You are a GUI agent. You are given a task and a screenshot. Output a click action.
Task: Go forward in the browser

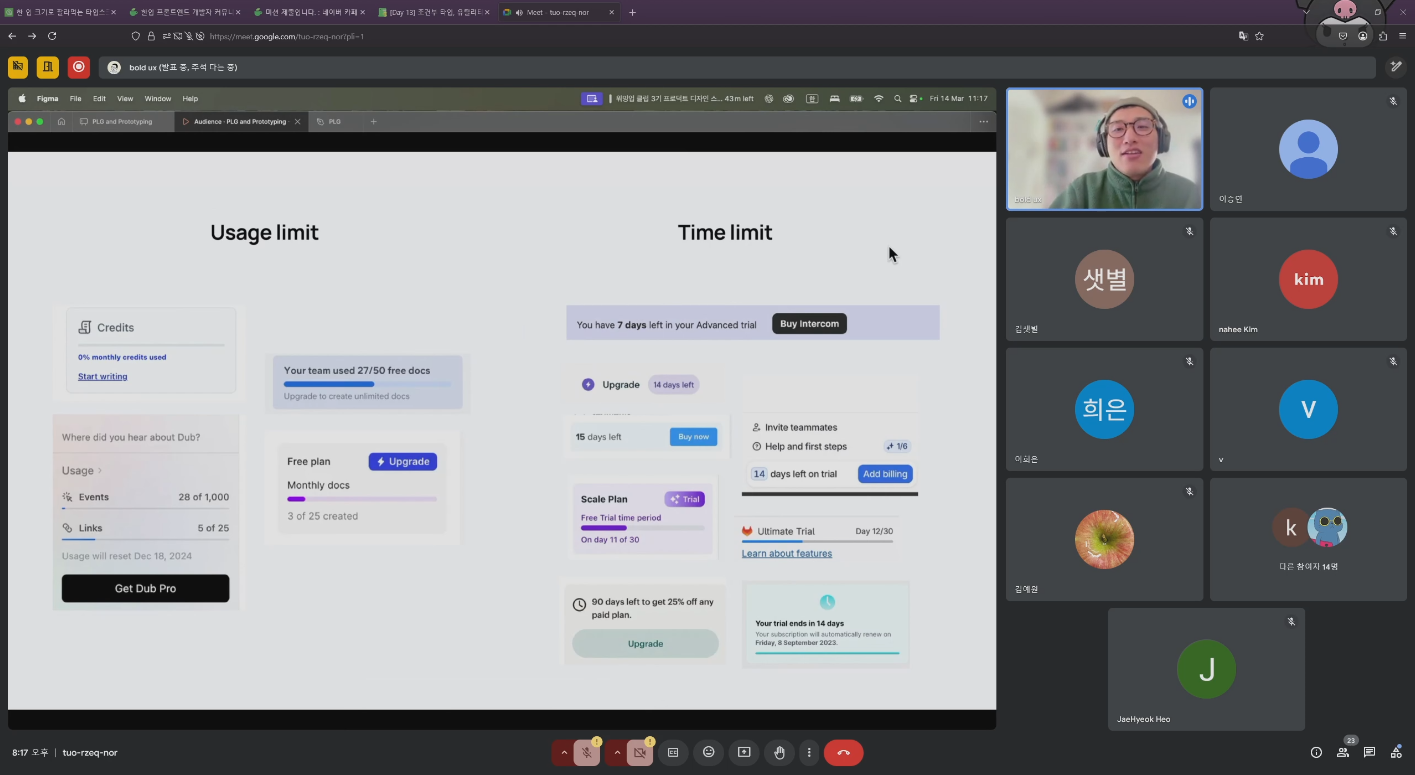point(32,36)
